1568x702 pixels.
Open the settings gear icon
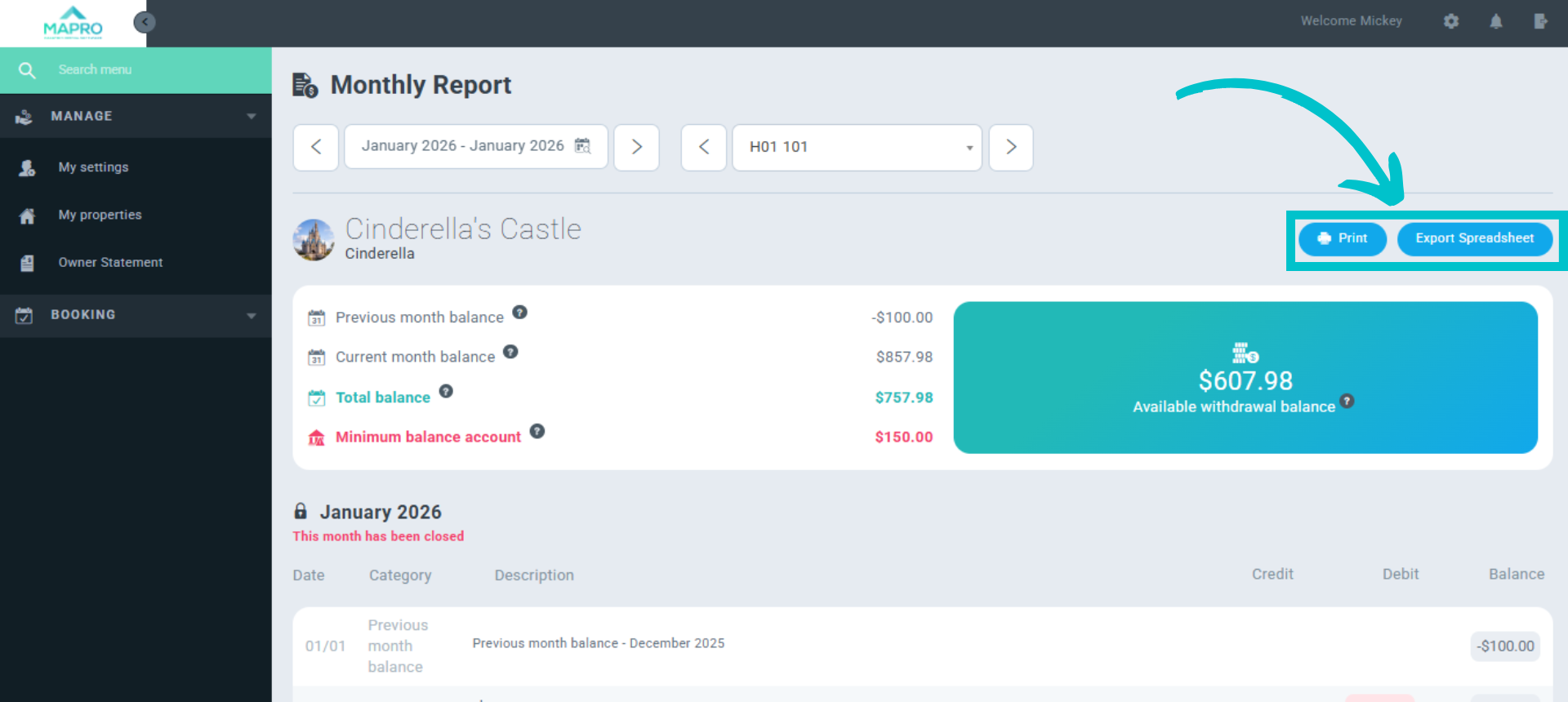point(1450,21)
